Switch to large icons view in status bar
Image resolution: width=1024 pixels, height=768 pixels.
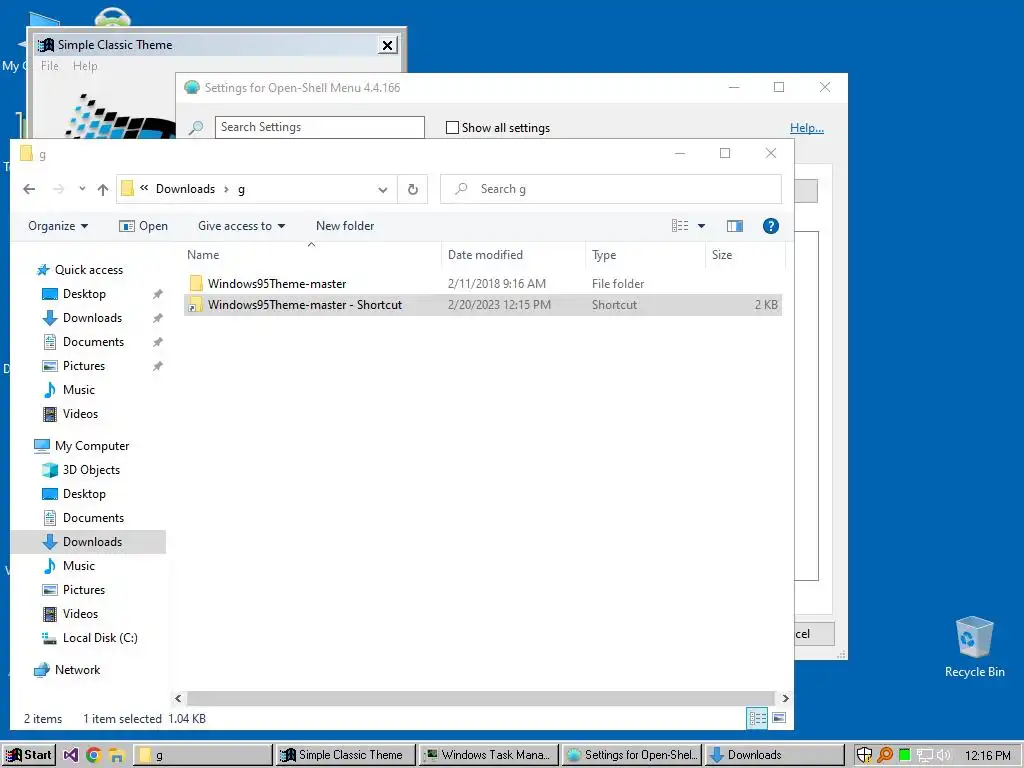tap(778, 718)
